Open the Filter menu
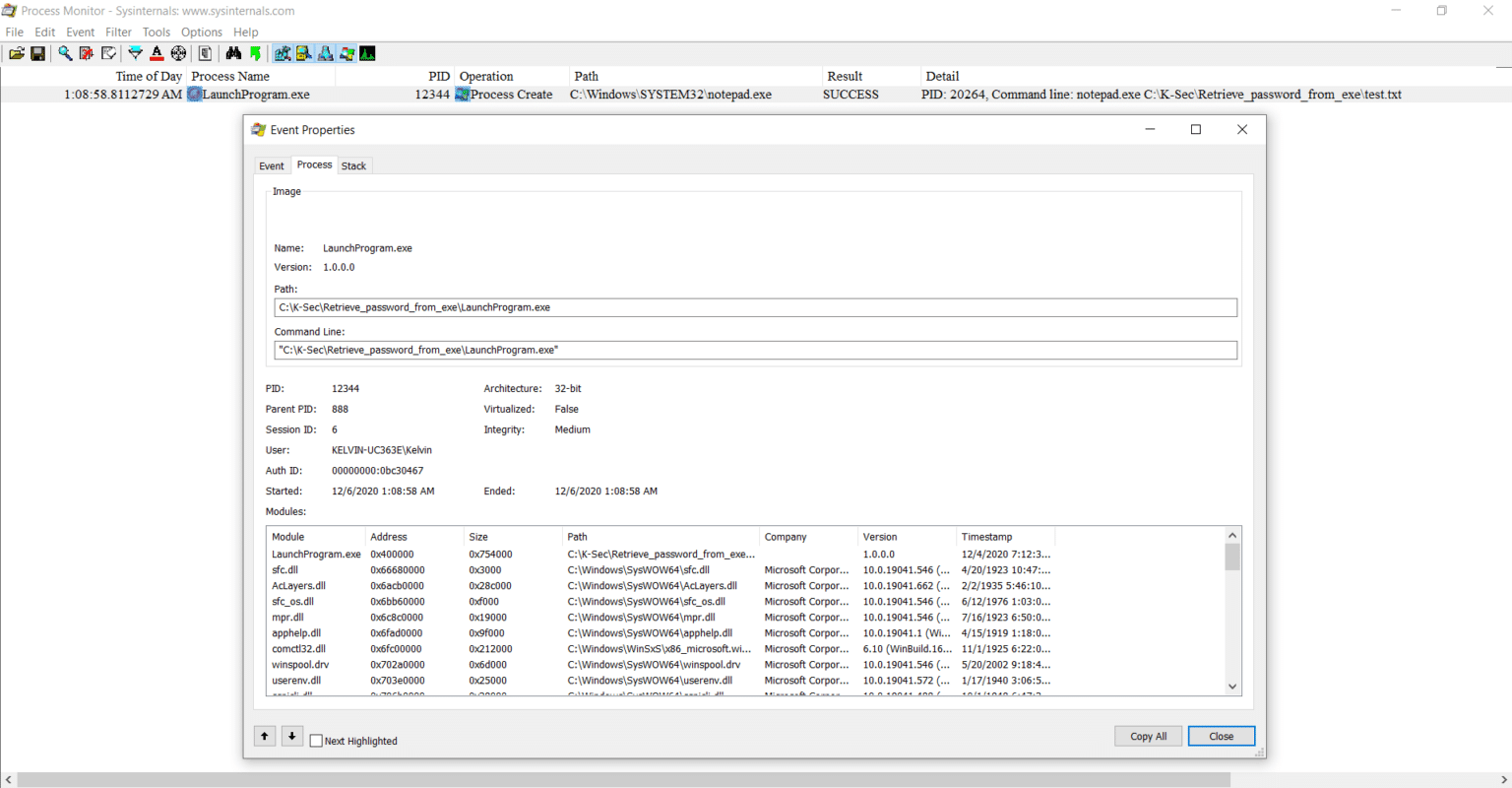This screenshot has width=1512, height=788. tap(119, 32)
